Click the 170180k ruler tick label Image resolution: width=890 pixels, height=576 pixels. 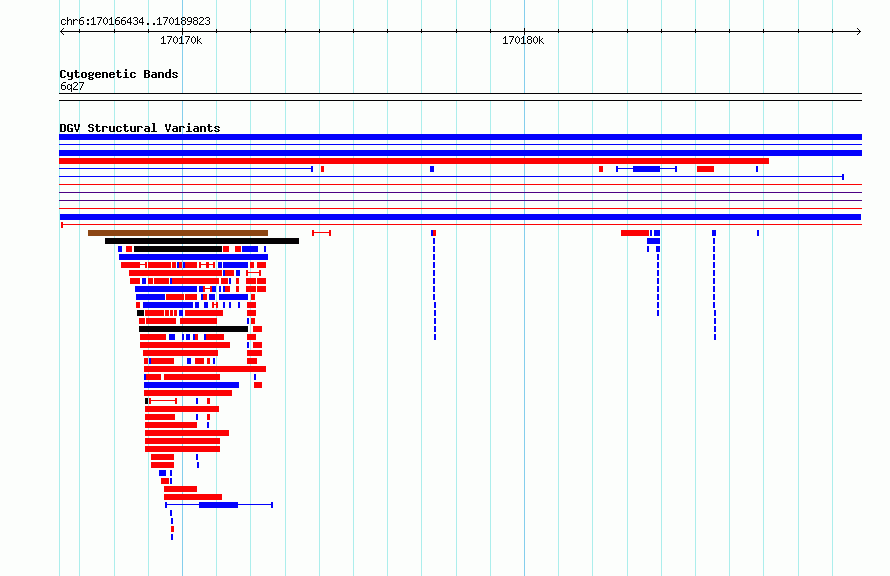(x=523, y=40)
